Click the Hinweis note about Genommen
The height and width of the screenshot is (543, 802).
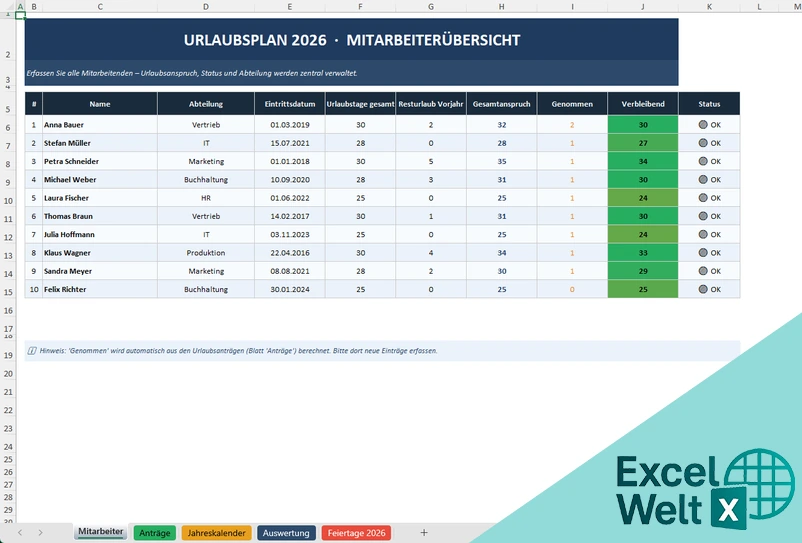pos(382,351)
